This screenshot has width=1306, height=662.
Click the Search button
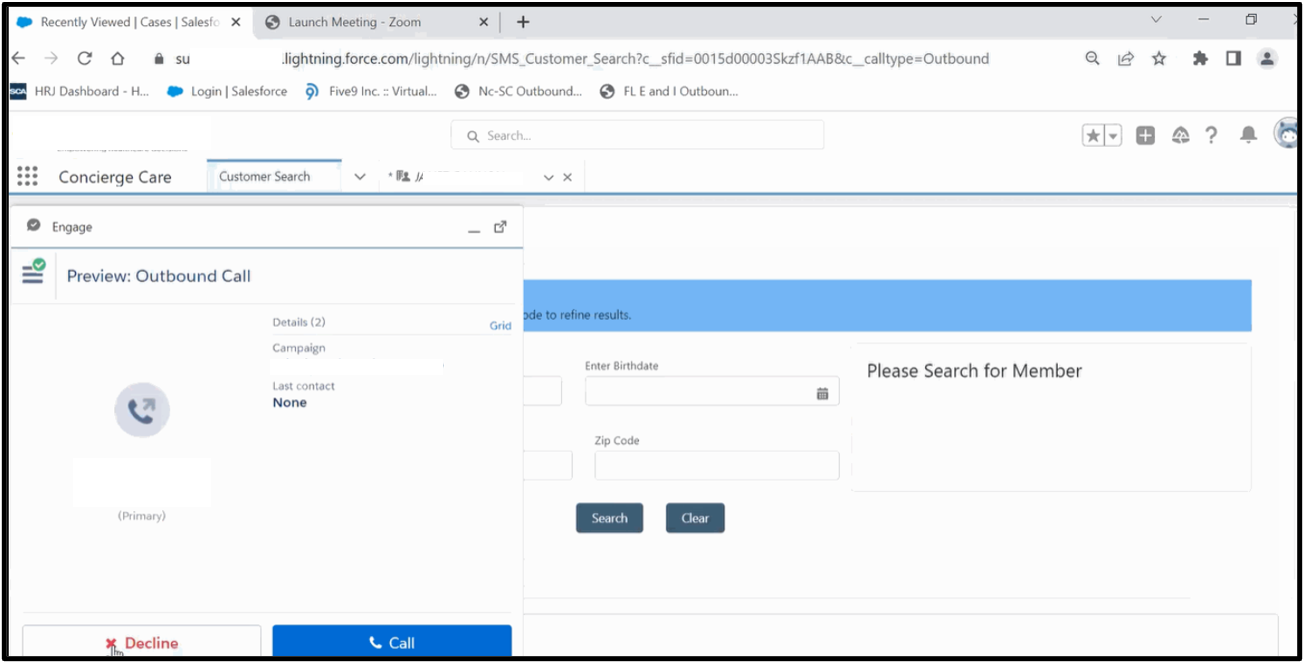click(609, 518)
